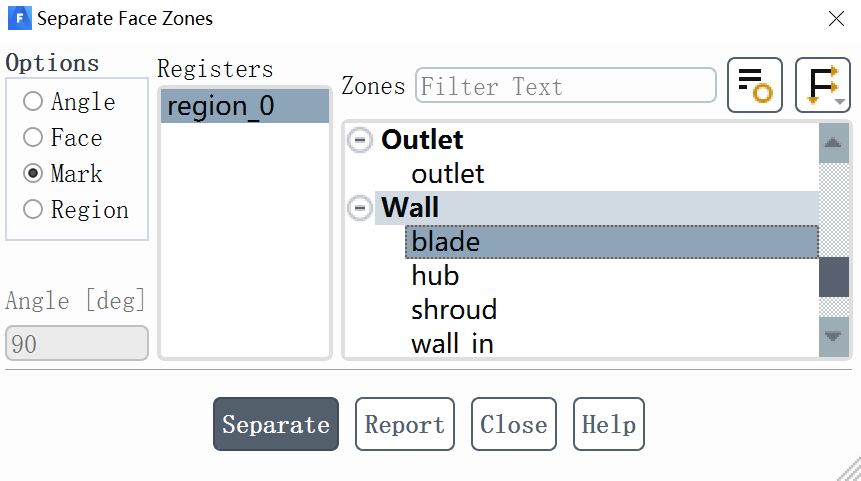Select the outlet zone

tap(448, 174)
